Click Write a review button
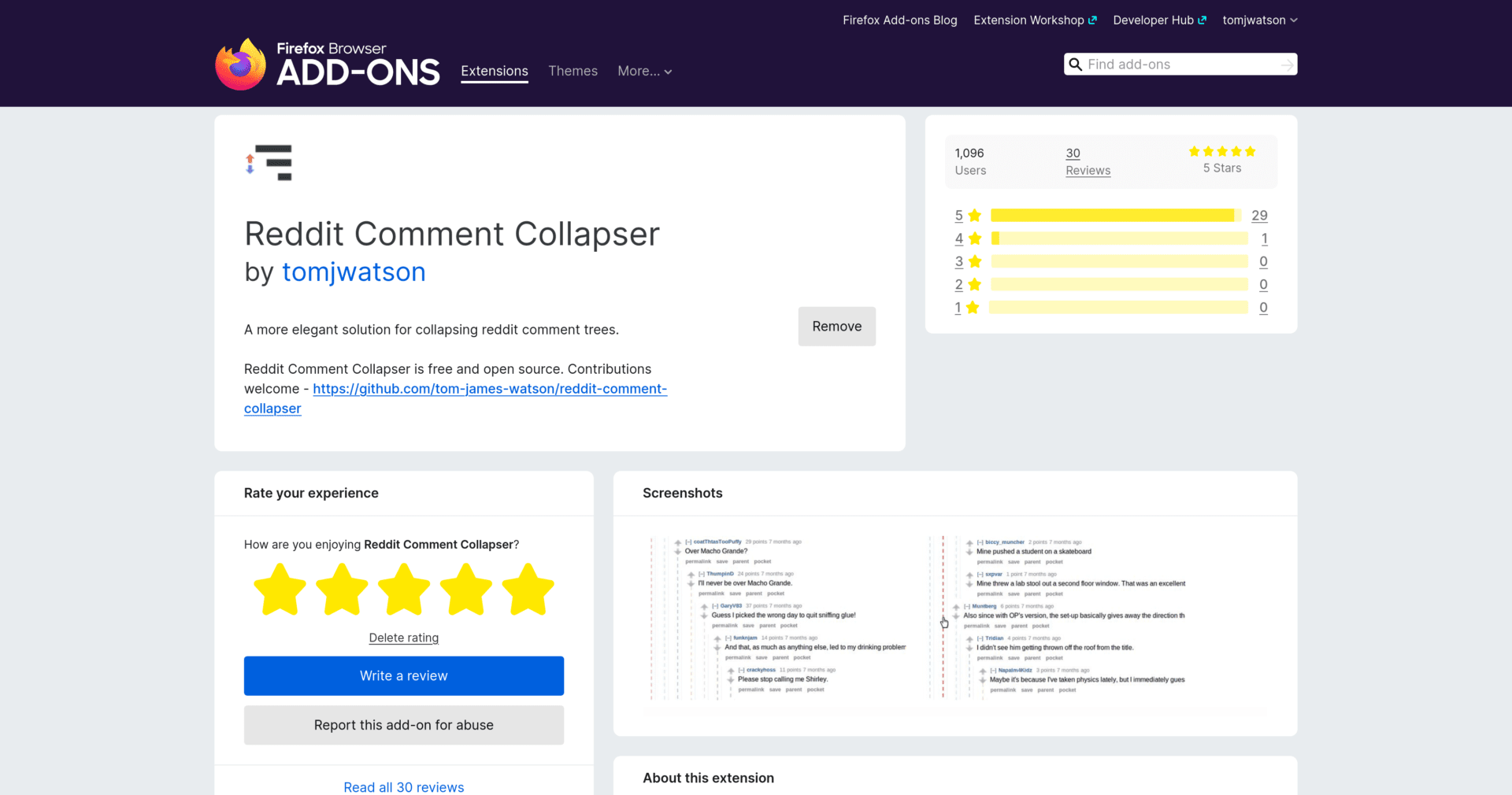 click(x=404, y=676)
